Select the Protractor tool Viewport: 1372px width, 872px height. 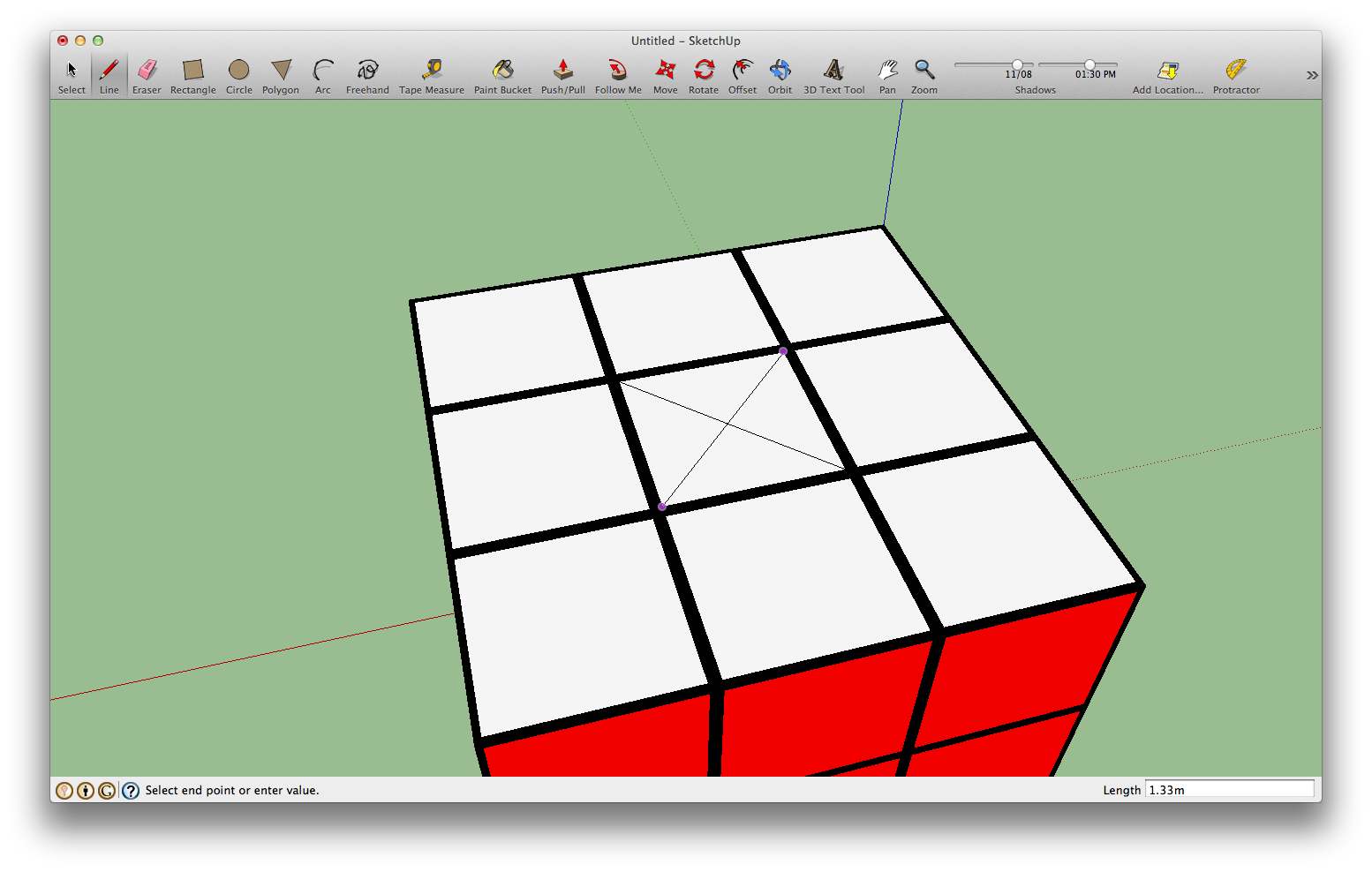(x=1236, y=76)
